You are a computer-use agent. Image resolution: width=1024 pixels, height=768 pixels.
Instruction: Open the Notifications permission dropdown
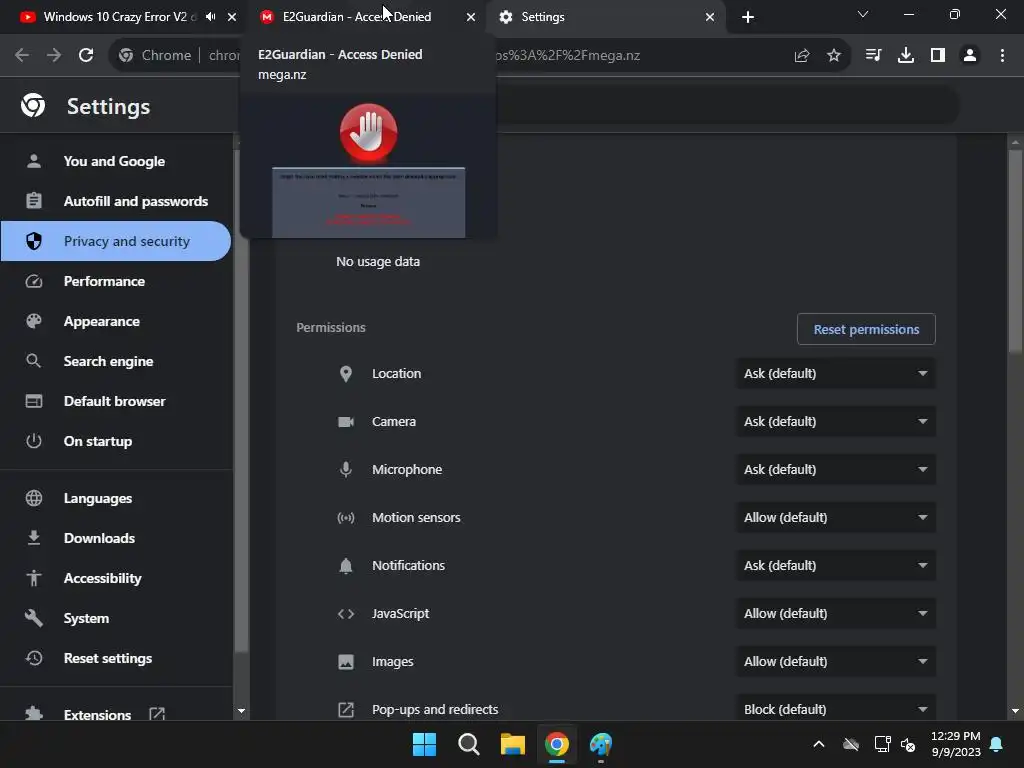coord(836,566)
